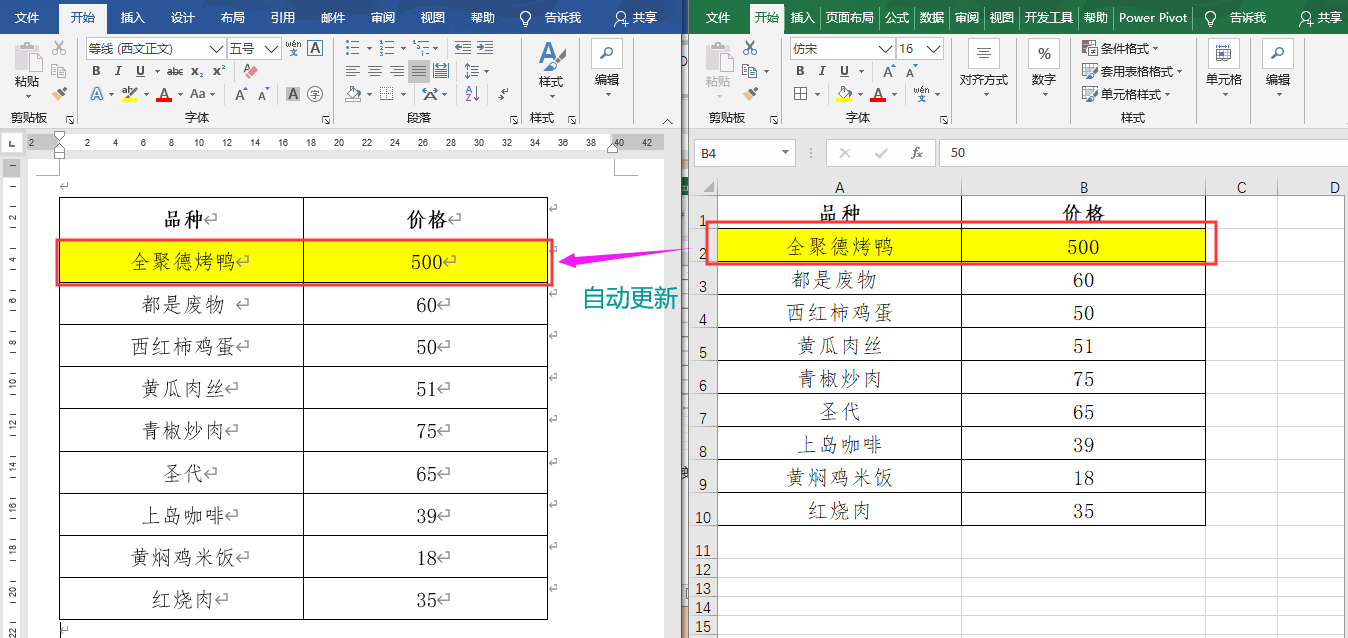
Task: Open Excel Borders dropdown arrow
Action: point(816,94)
